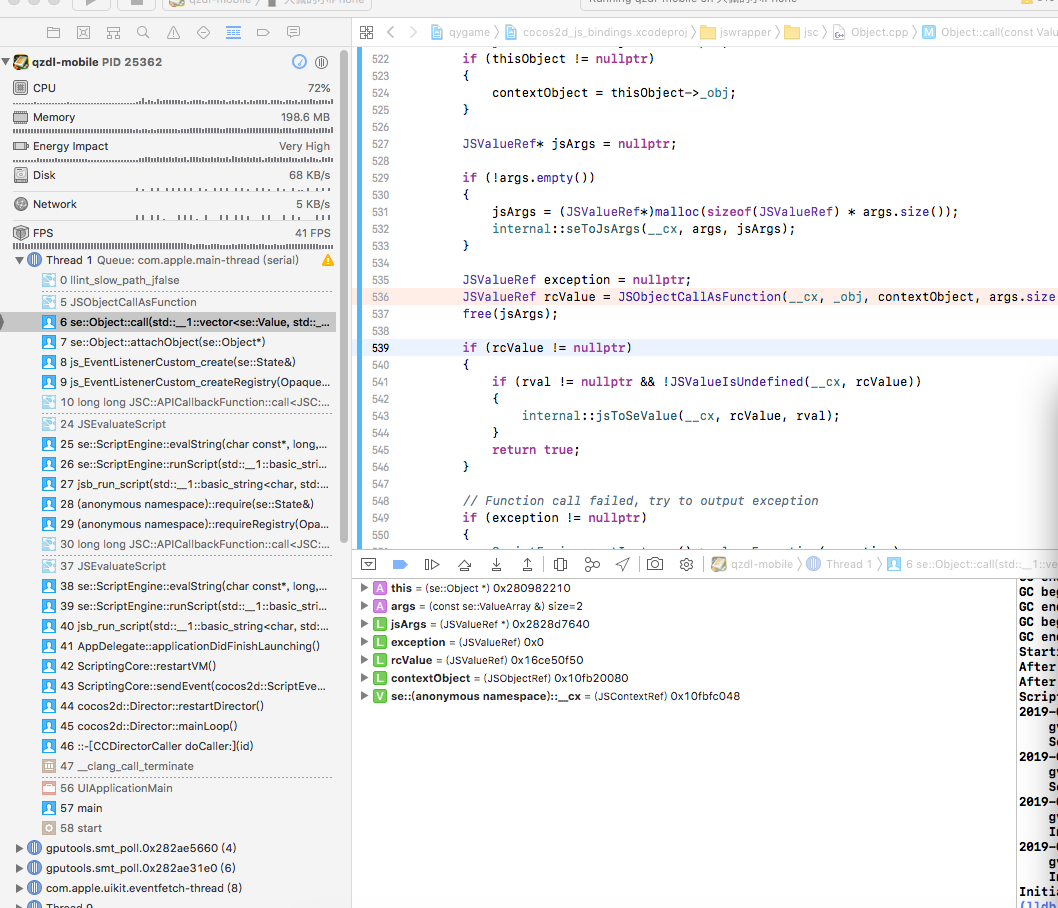The image size is (1058, 908).
Task: Expand the jsArgs variable
Action: (x=364, y=624)
